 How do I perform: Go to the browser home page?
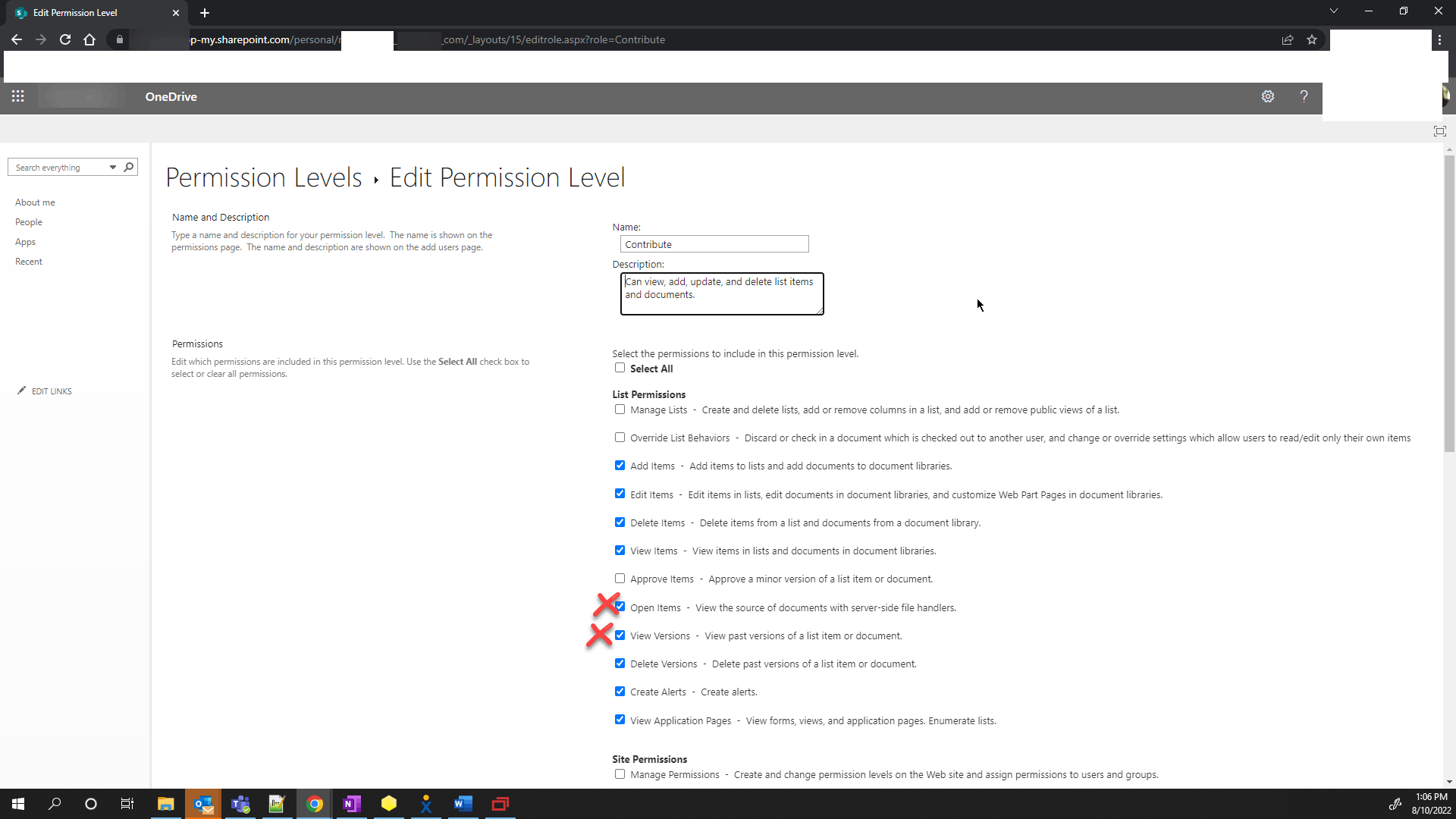[x=89, y=39]
